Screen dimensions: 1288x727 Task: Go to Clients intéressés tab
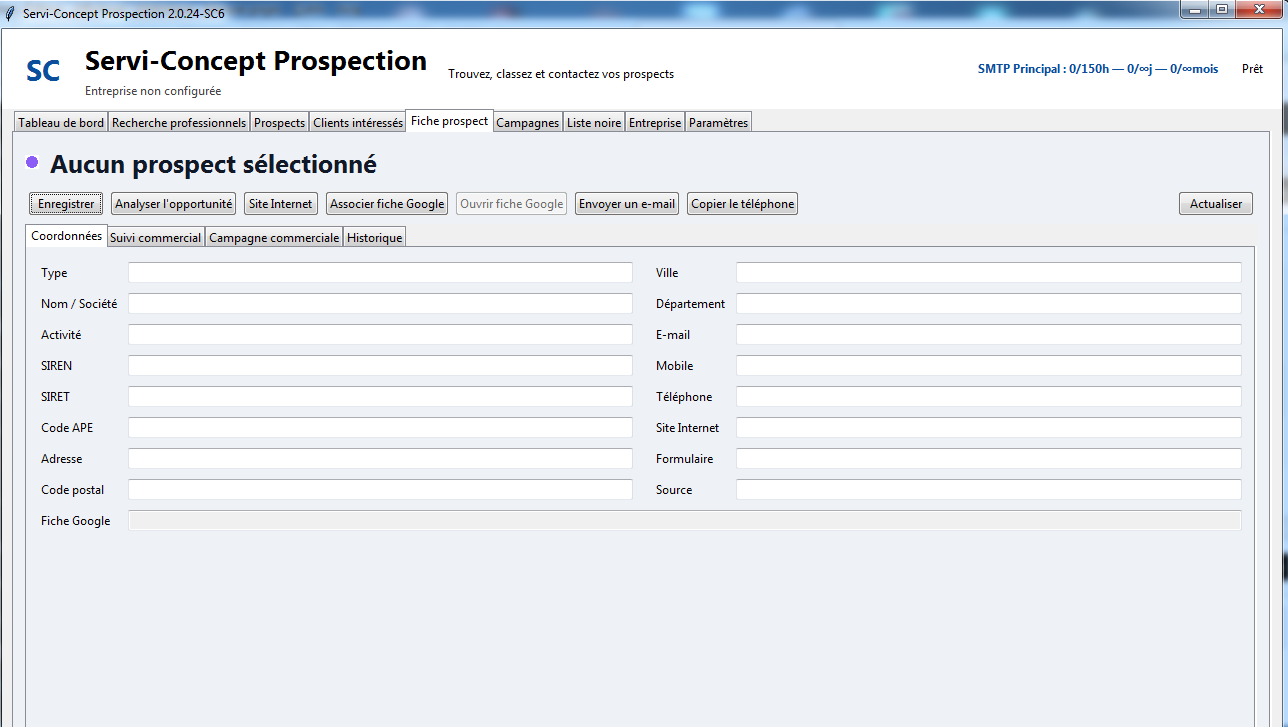[x=357, y=123]
